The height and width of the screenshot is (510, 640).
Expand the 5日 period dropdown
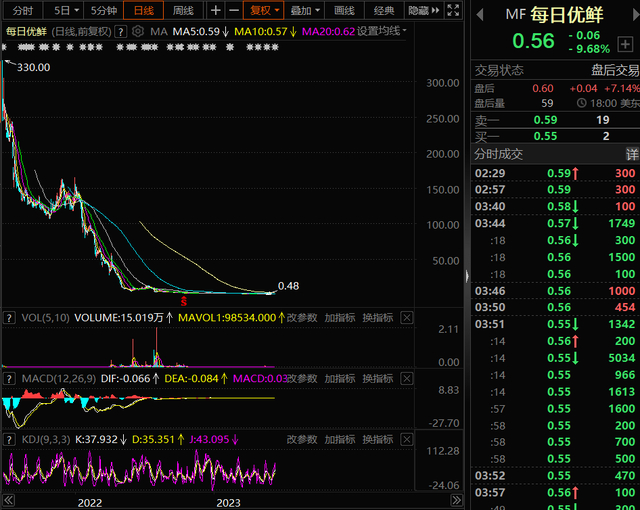65,10
